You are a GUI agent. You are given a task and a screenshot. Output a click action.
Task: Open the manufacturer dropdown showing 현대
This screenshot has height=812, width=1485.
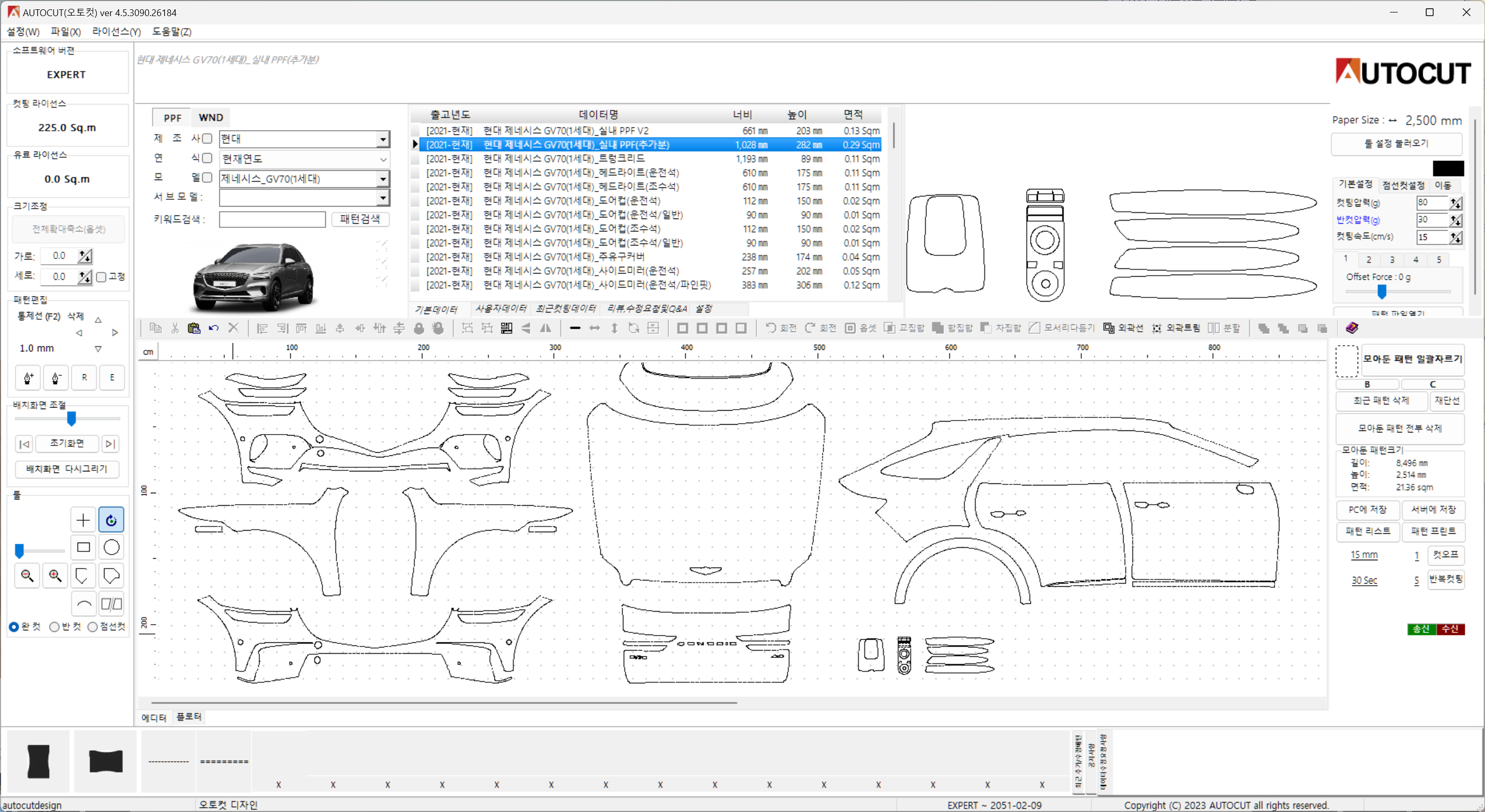coord(383,139)
